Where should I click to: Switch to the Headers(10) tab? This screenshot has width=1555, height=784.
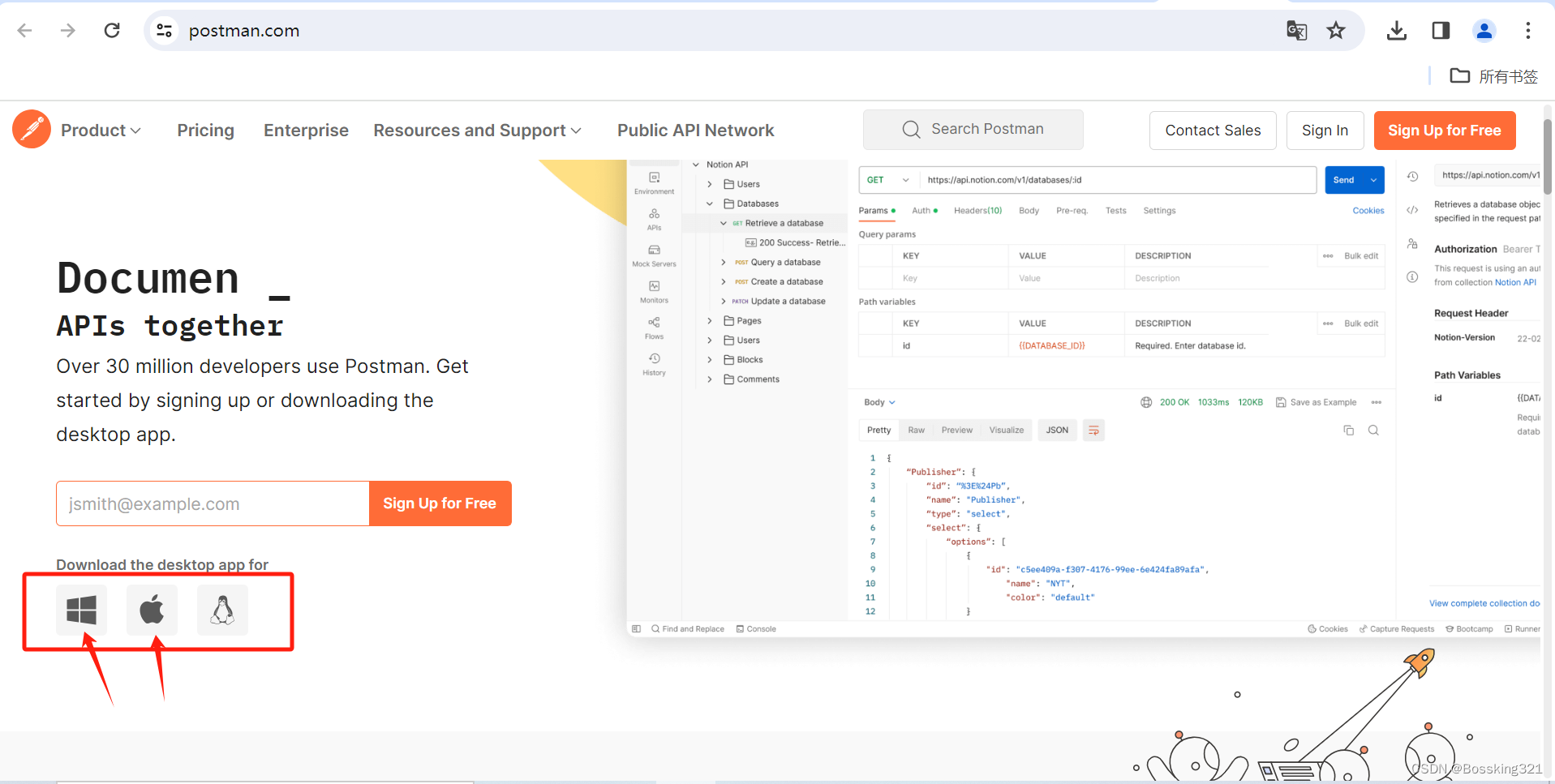(977, 211)
